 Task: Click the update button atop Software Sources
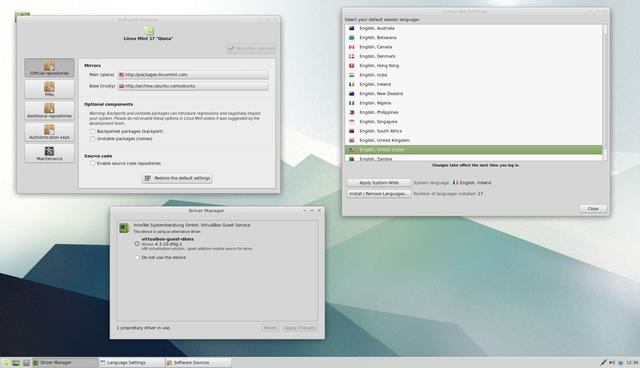click(251, 49)
